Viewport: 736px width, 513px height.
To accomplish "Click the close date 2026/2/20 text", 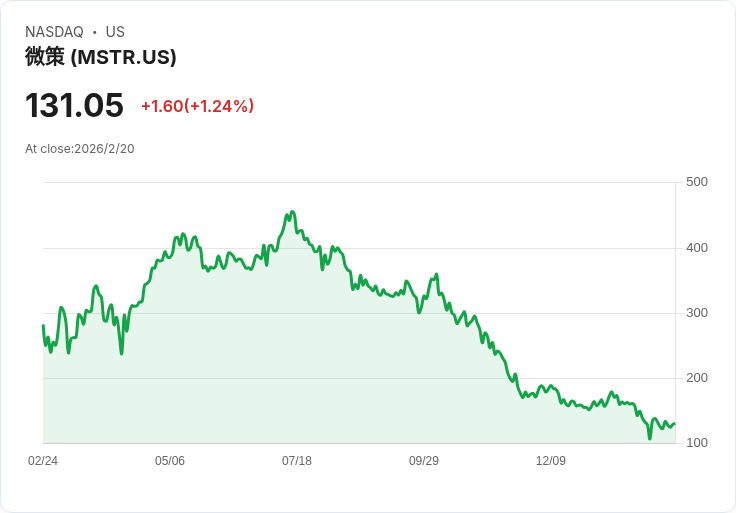I will [80, 149].
